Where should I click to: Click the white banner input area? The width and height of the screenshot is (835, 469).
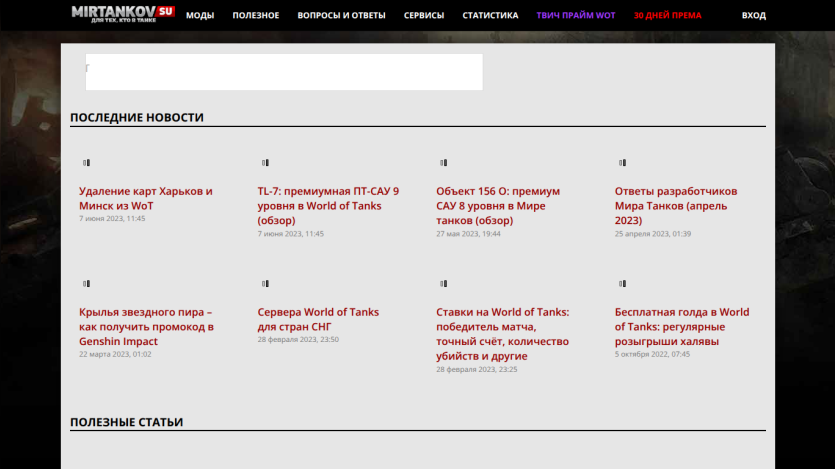[284, 72]
